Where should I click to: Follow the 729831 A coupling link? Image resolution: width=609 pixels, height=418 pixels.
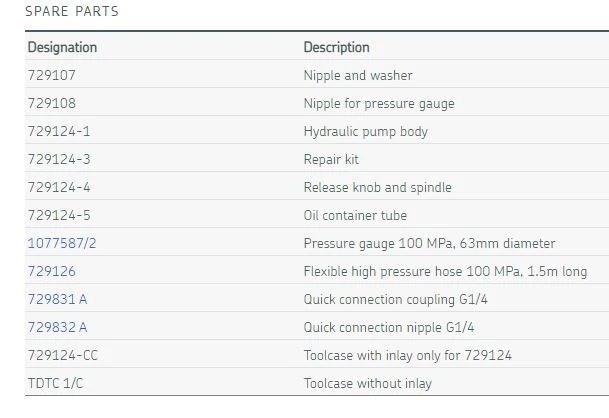pyautogui.click(x=58, y=299)
